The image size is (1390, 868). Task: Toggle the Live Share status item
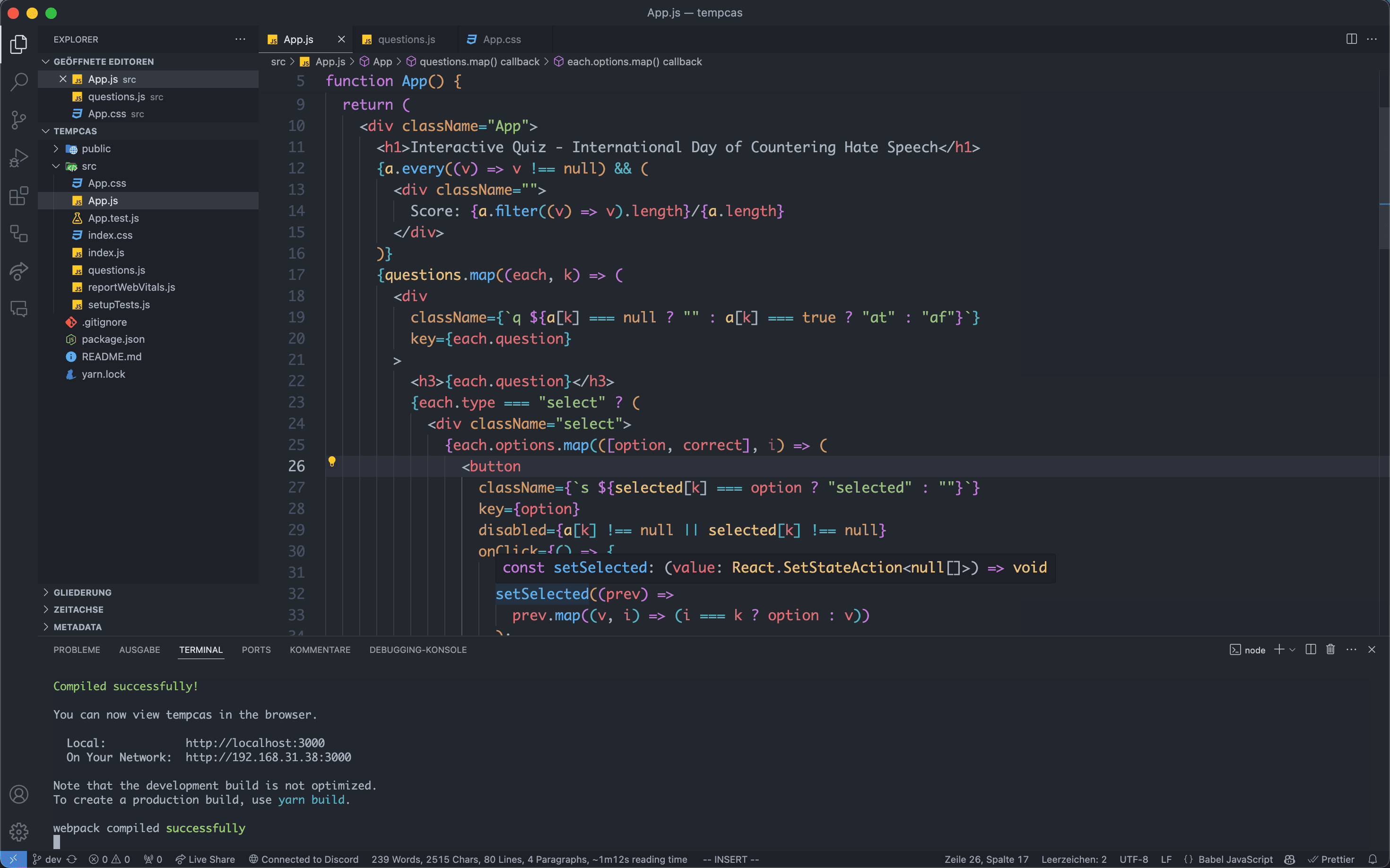point(205,859)
